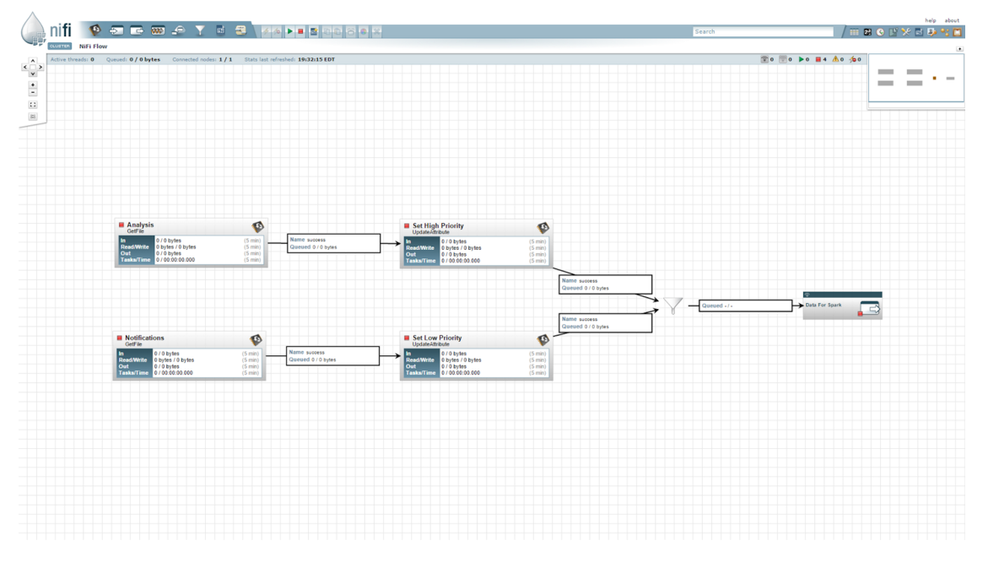Click the Create Template toolbar icon
Screen dimensions: 999x579
pos(313,31)
